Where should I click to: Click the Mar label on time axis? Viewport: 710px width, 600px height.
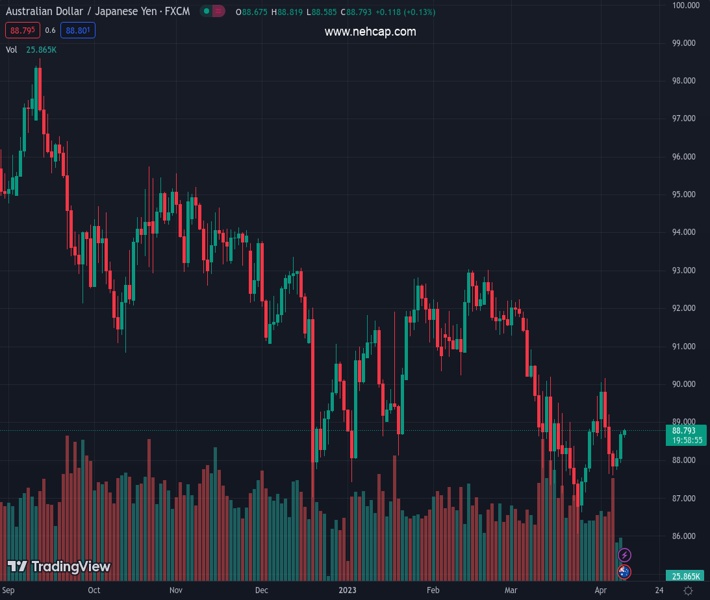[512, 591]
